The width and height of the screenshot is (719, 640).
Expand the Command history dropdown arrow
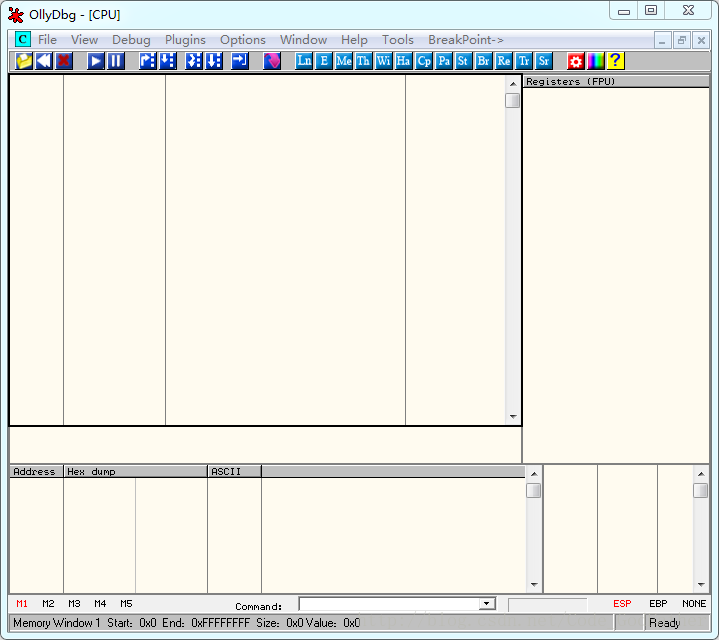pyautogui.click(x=487, y=604)
